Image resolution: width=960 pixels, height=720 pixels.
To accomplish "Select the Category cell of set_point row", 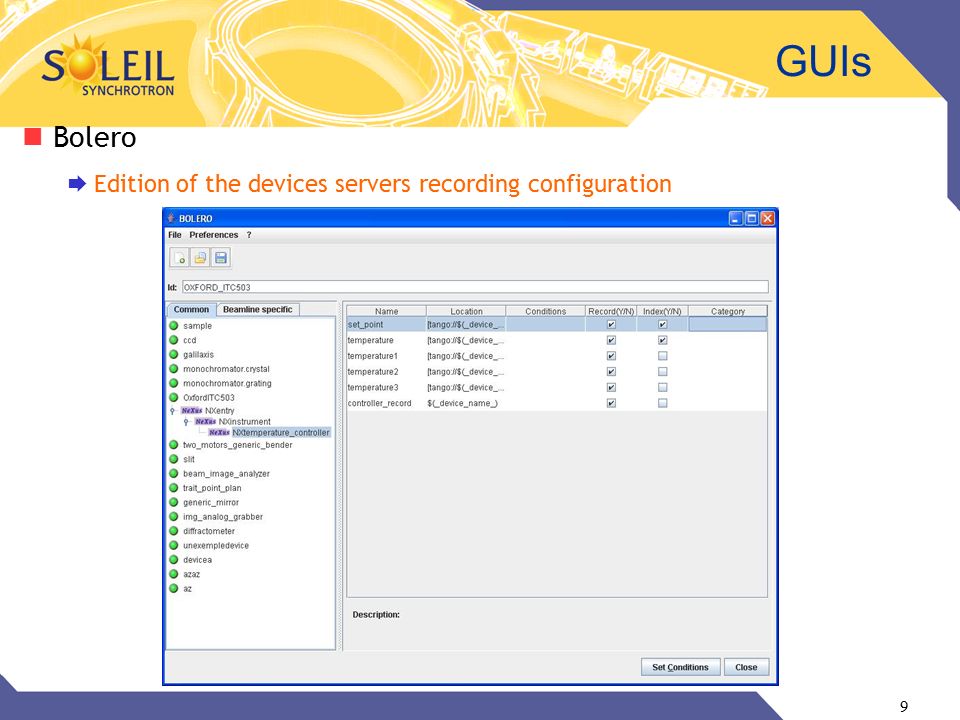I will pyautogui.click(x=727, y=324).
